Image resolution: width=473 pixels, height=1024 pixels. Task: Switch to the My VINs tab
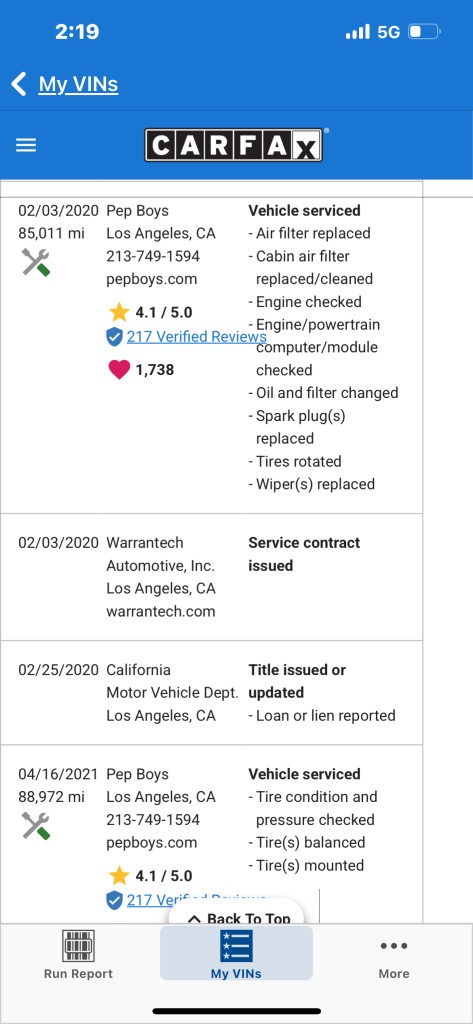click(x=236, y=954)
